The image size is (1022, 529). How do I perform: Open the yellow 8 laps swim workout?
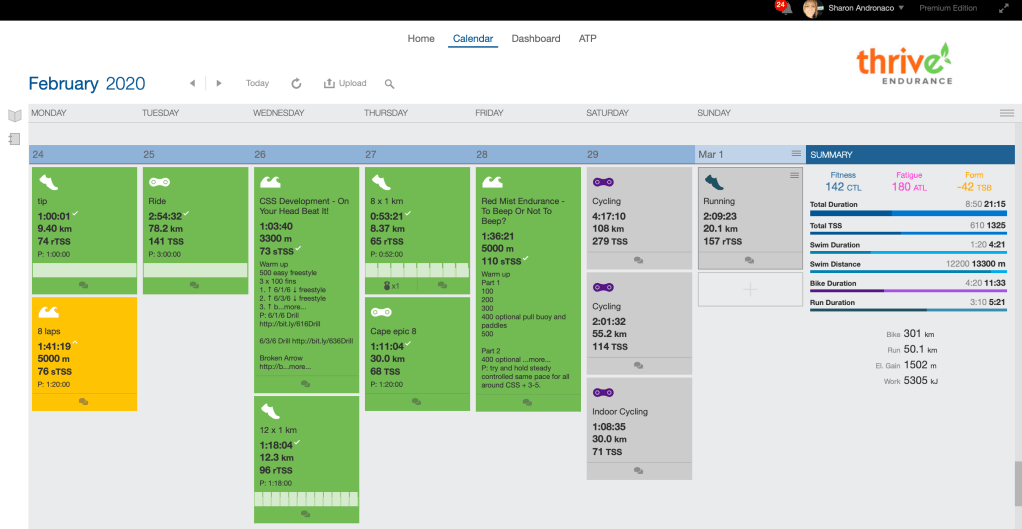(x=84, y=345)
